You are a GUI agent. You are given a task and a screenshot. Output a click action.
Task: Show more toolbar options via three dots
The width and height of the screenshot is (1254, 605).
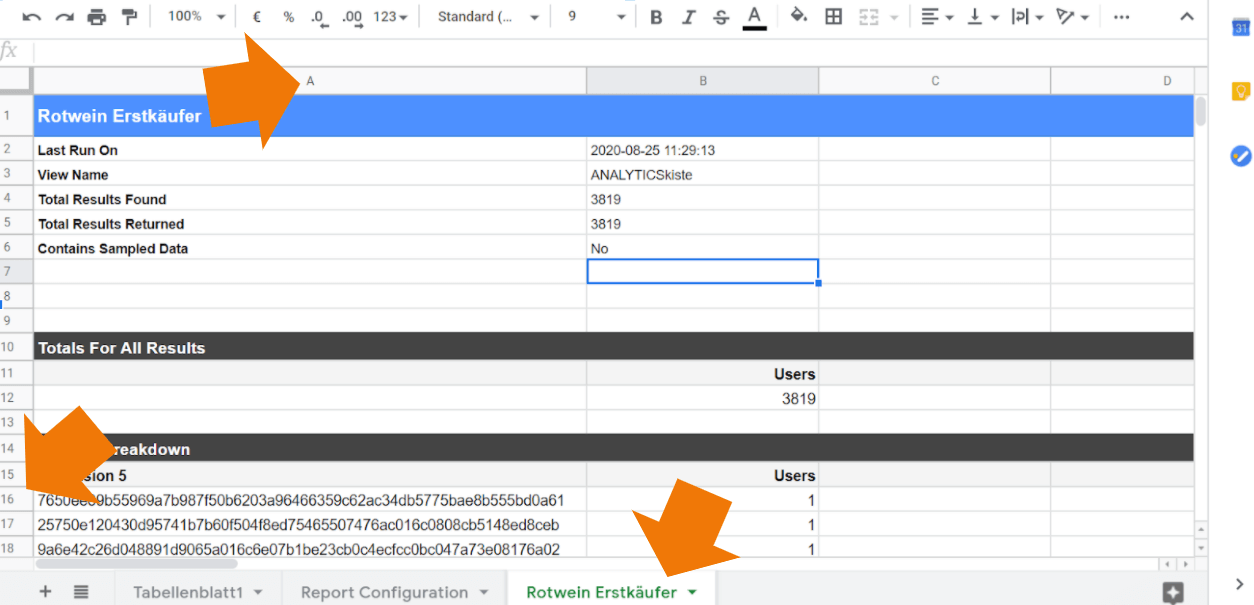[x=1122, y=17]
